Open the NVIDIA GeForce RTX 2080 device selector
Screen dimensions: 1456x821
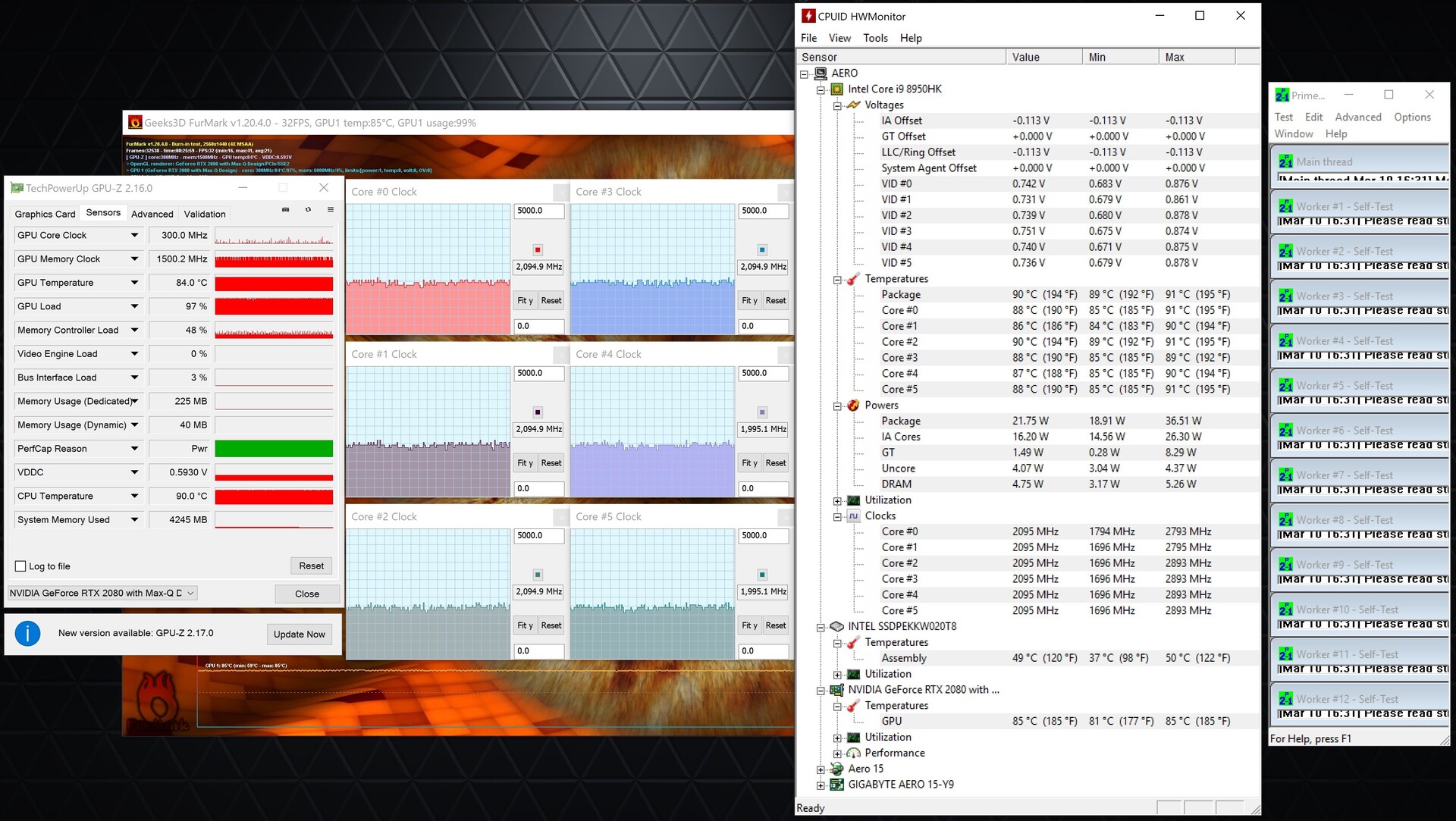point(102,593)
